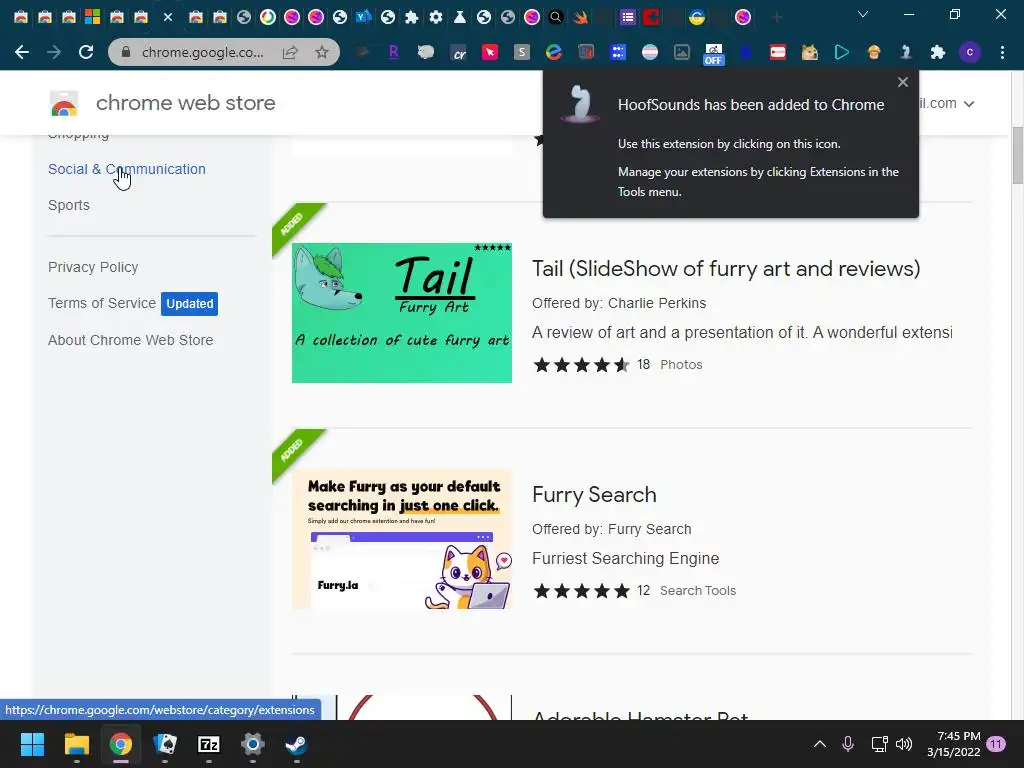Open Steam from the taskbar
The image size is (1024, 768).
point(296,744)
